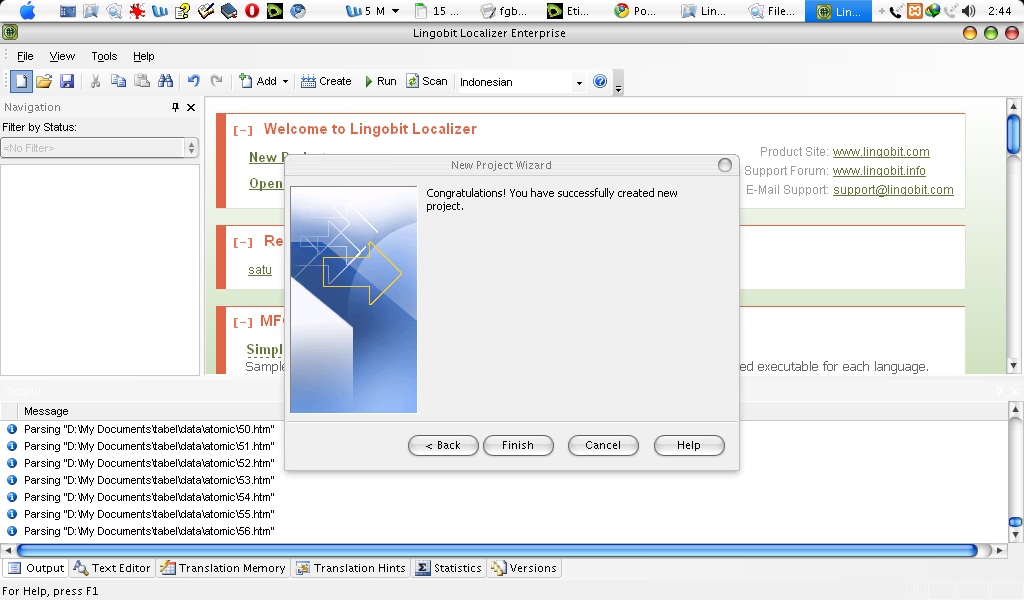Click the Message column header
Viewport: 1024px width, 600px height.
tap(46, 411)
